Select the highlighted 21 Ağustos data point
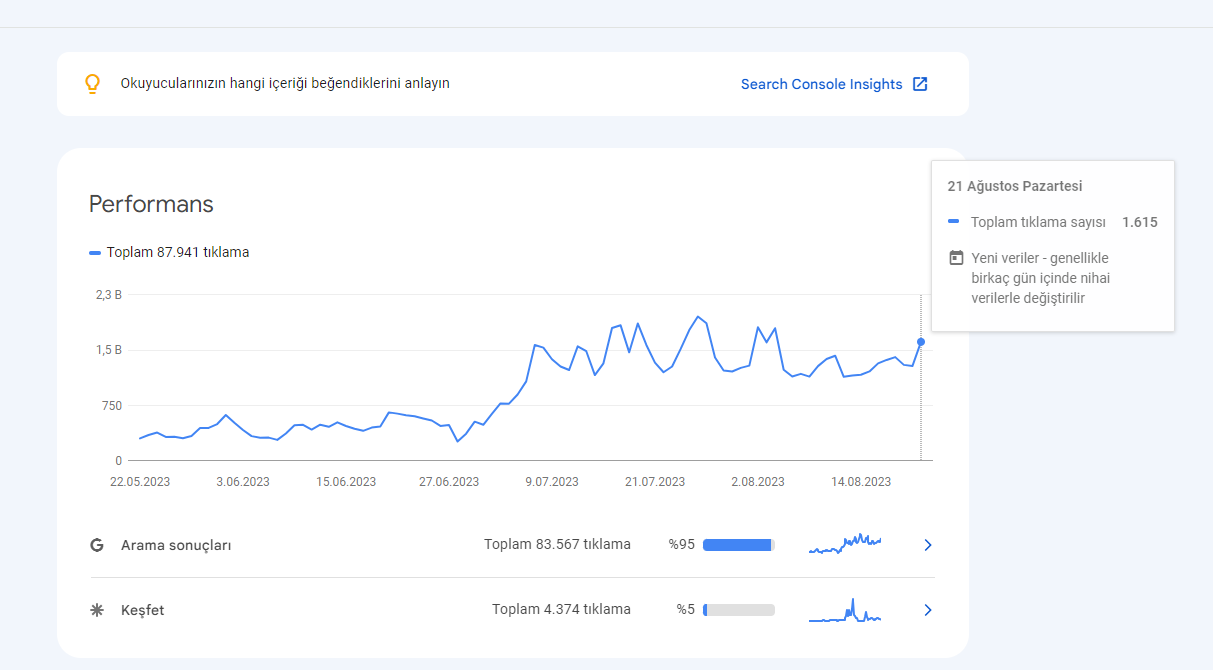The width and height of the screenshot is (1213, 670). tap(921, 342)
